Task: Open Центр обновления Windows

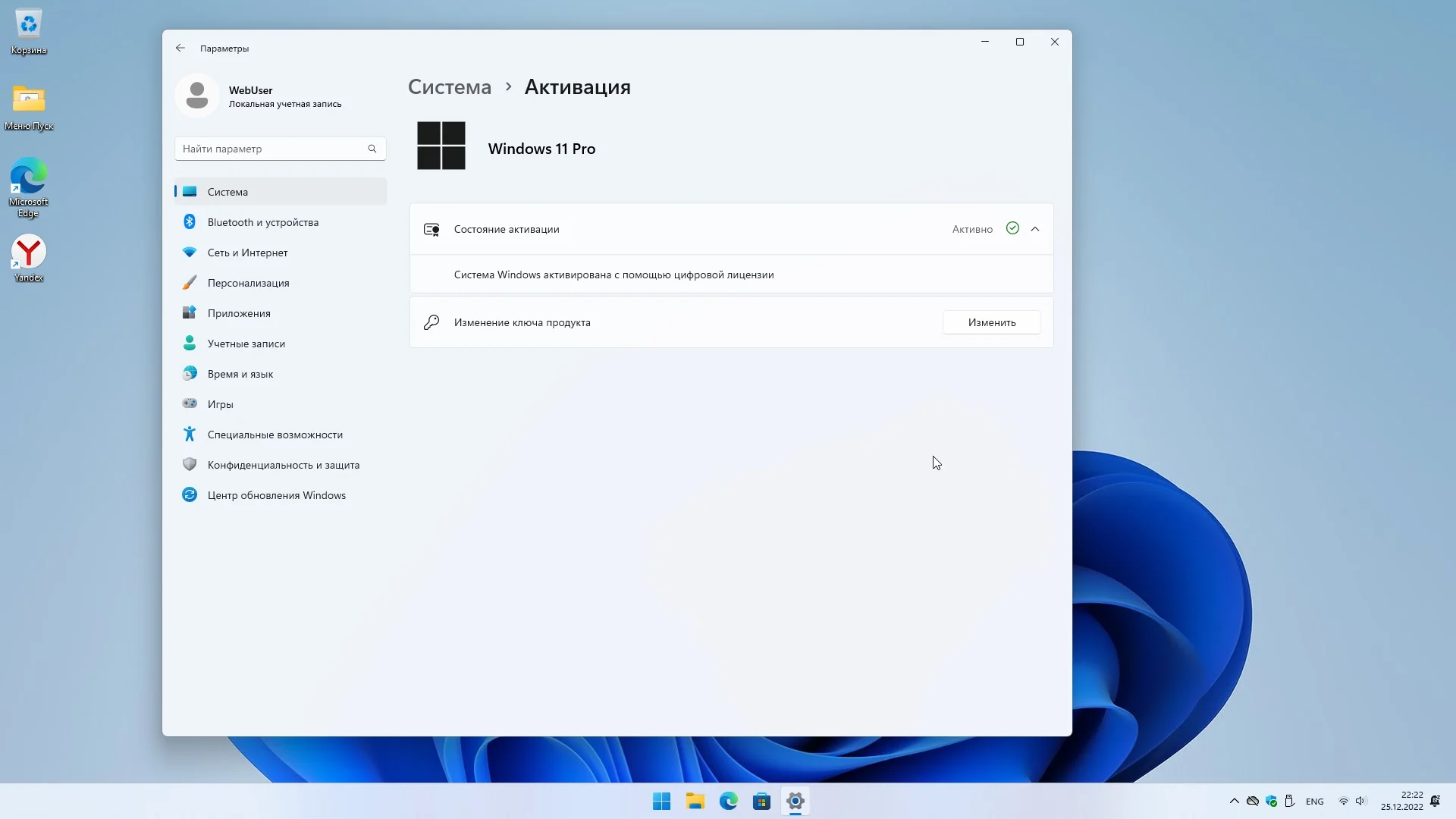Action: 276,495
